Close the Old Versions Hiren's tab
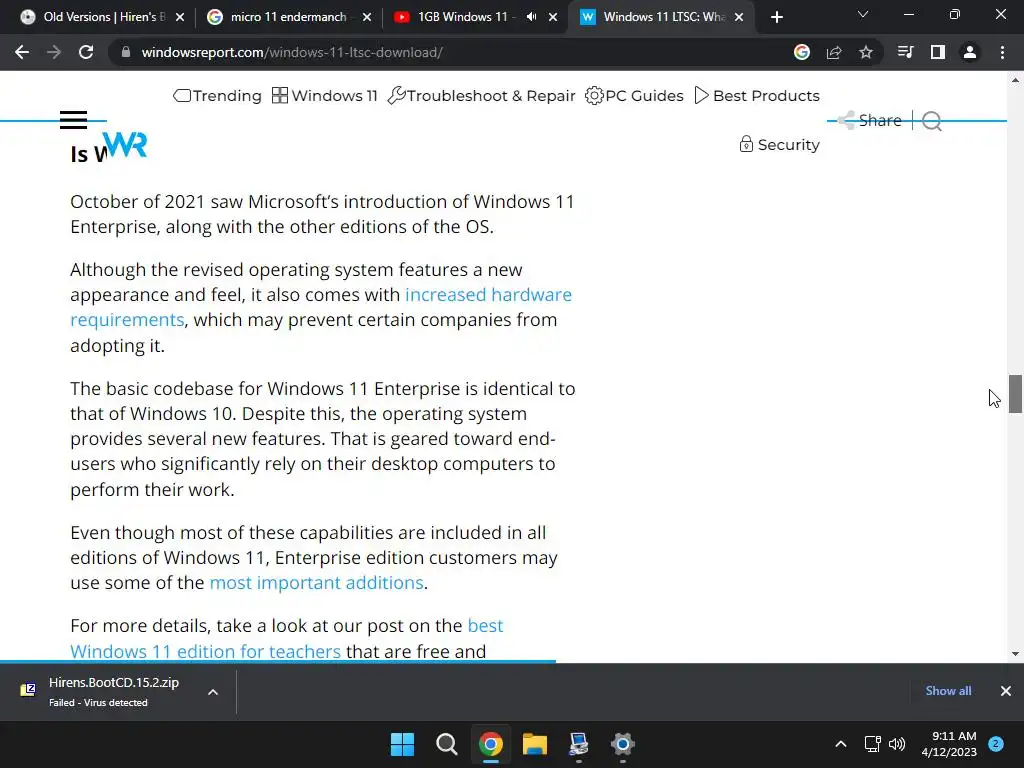Viewport: 1024px width, 768px height. pos(180,17)
